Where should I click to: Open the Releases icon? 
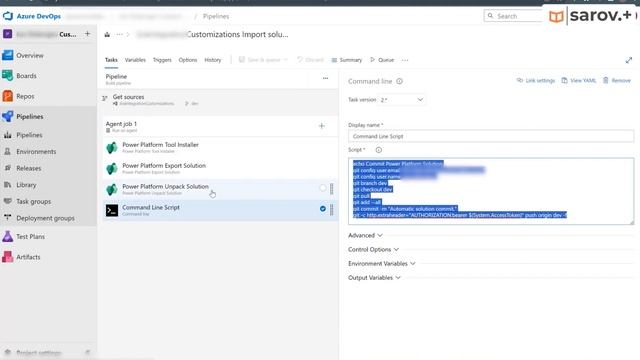point(8,168)
